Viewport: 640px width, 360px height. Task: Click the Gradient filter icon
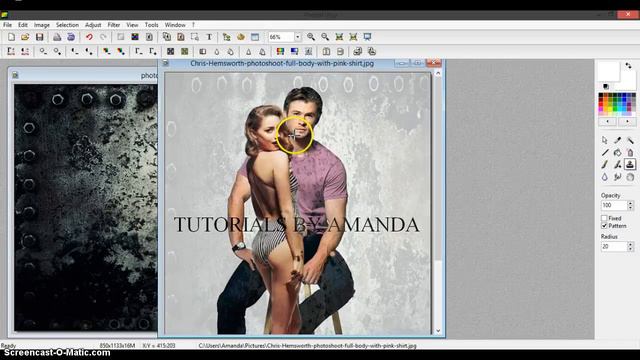tap(294, 51)
